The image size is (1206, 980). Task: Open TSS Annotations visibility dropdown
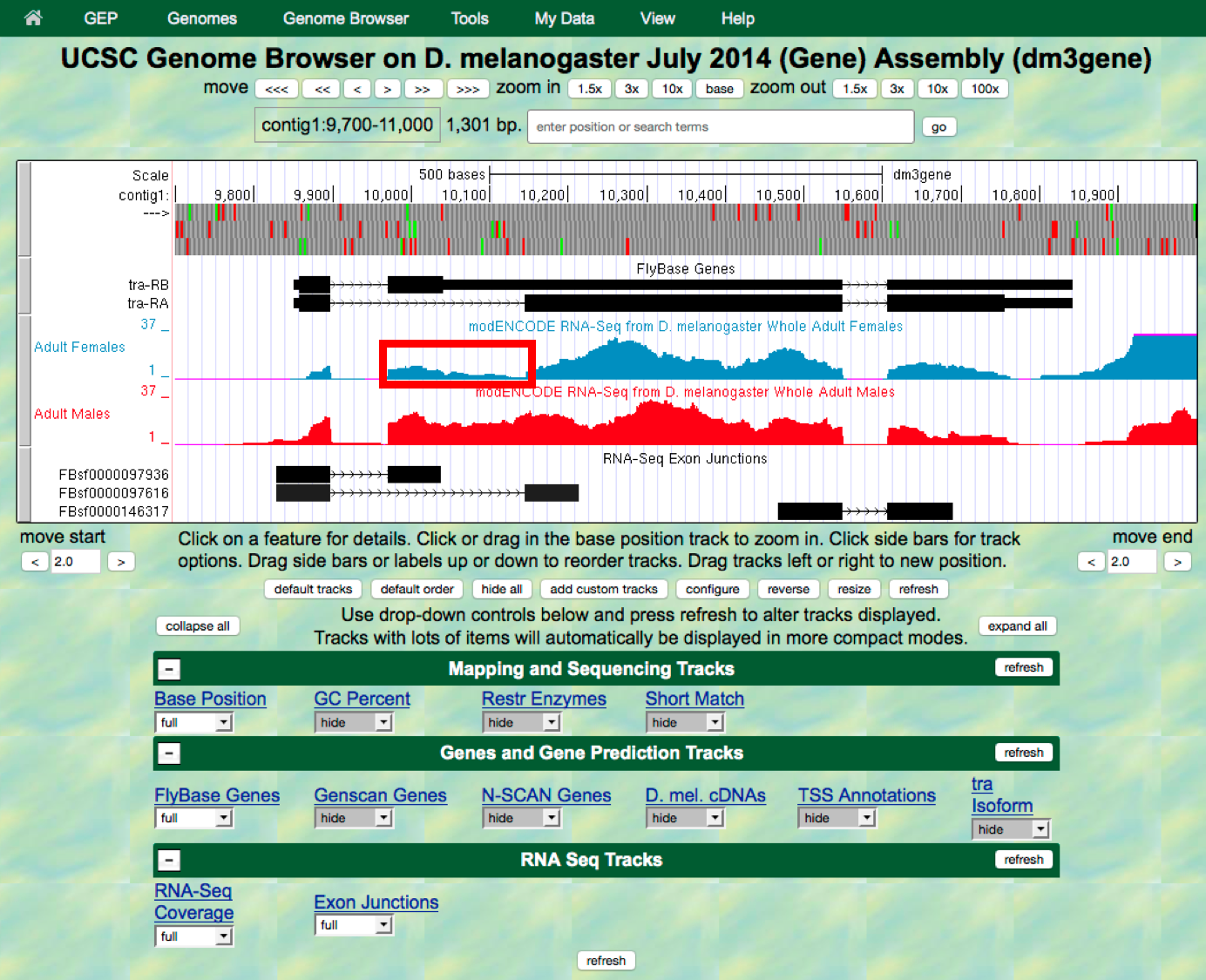click(x=837, y=818)
